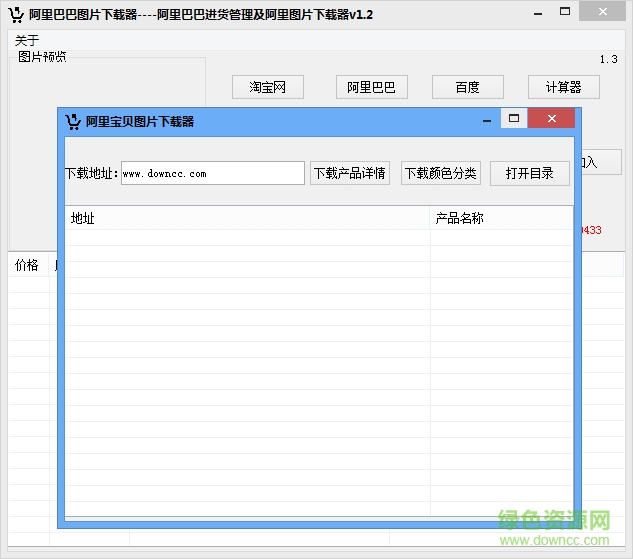The width and height of the screenshot is (633, 559).
Task: Click the partially hidden 加入 button
Action: point(598,162)
